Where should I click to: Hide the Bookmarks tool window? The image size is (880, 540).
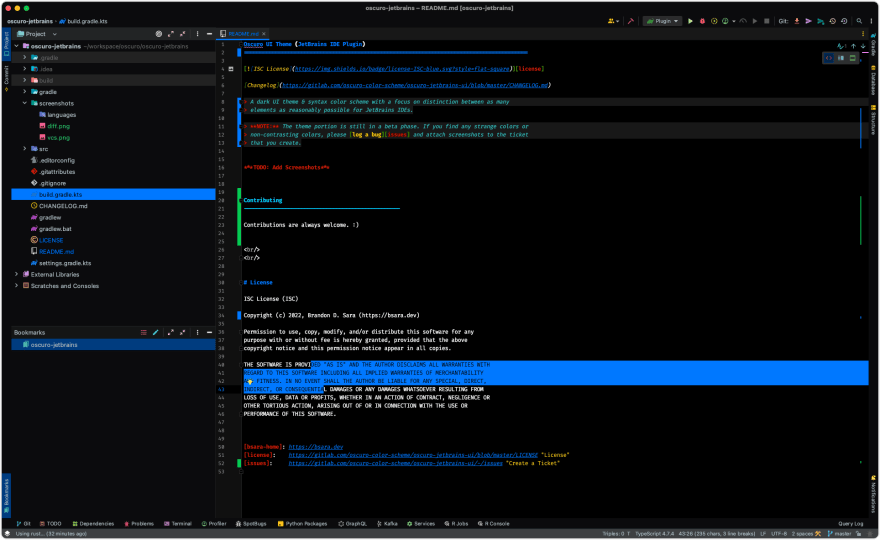209,333
